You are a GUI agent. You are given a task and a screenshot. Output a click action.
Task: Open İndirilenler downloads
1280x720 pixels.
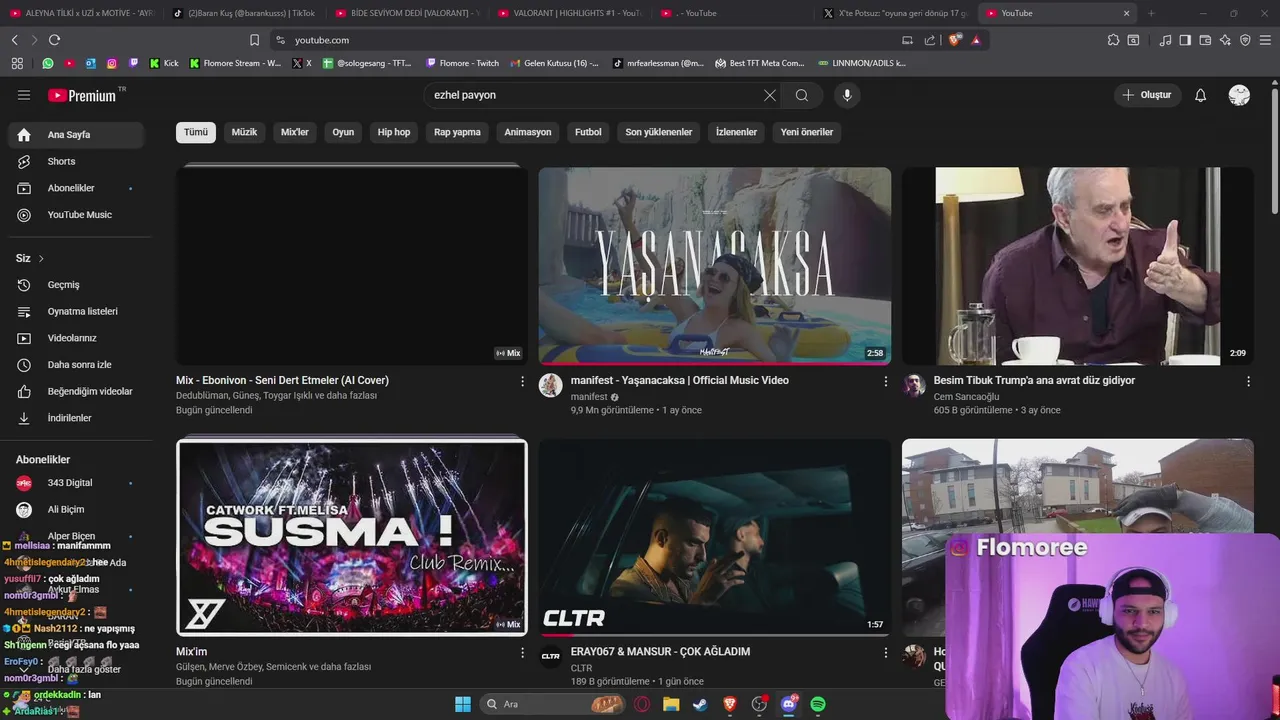click(76, 418)
